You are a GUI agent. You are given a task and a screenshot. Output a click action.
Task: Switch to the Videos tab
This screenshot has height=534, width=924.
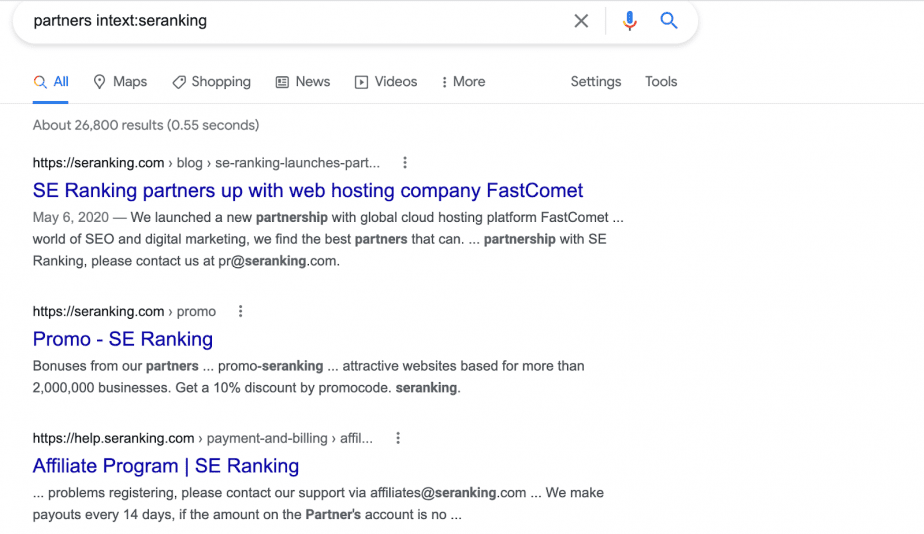(x=386, y=82)
